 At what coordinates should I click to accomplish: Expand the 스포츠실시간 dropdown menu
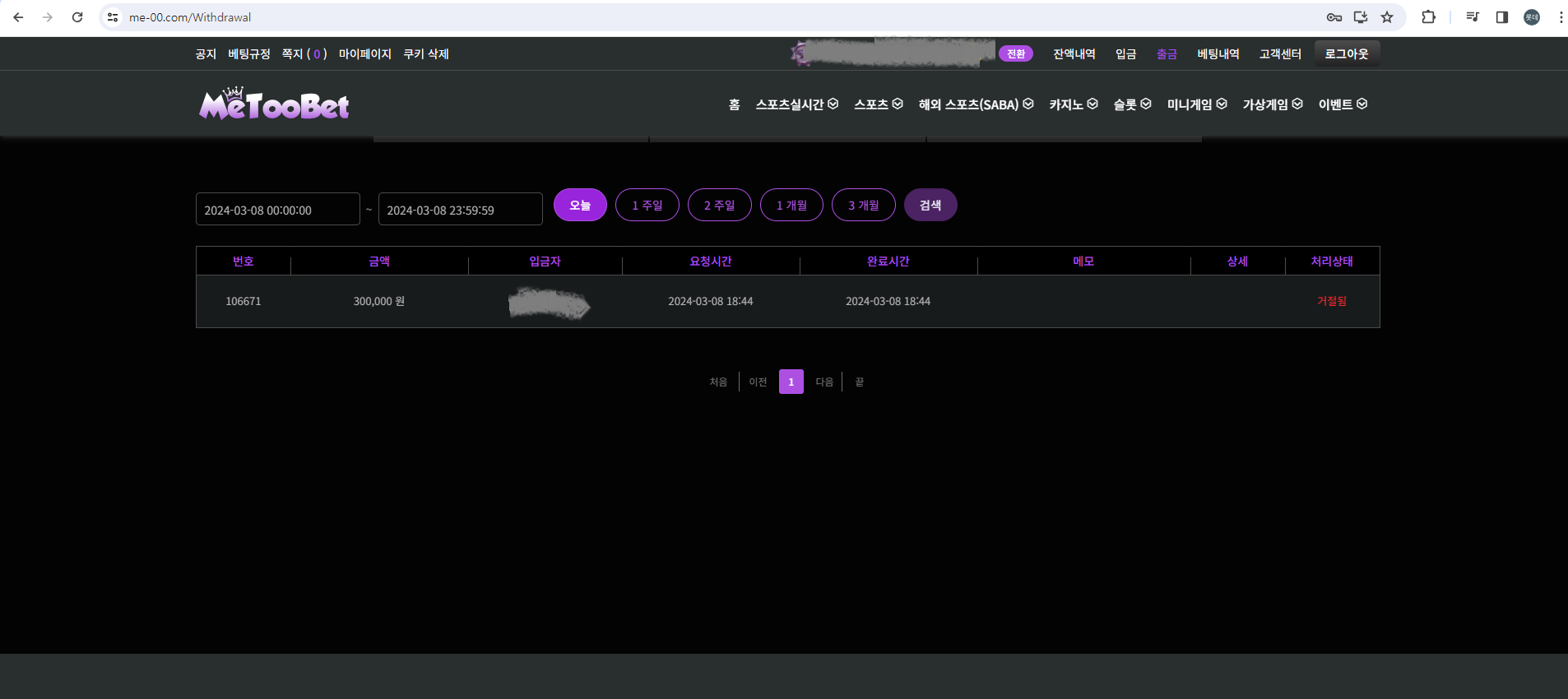(x=796, y=104)
